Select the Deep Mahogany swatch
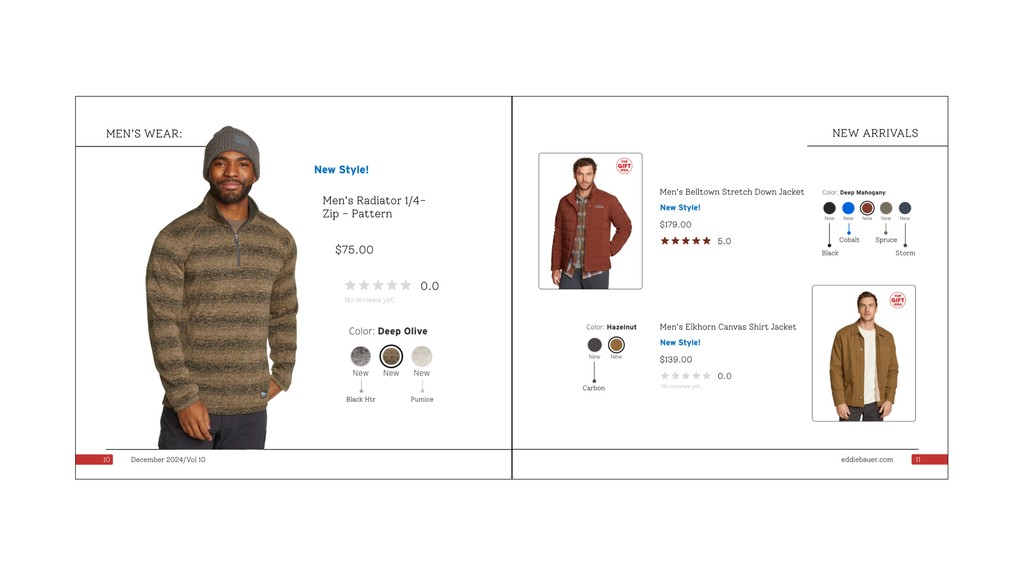This screenshot has height=576, width=1024. click(x=867, y=208)
